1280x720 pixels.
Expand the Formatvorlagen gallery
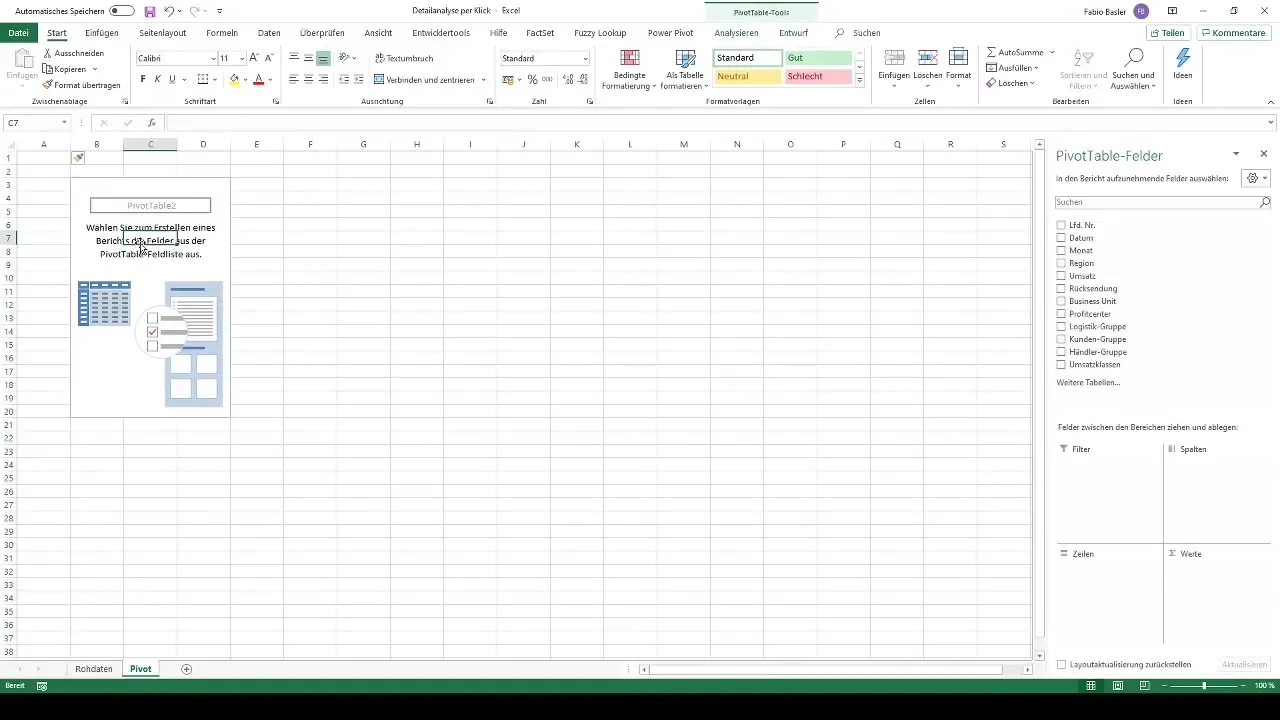pos(859,80)
